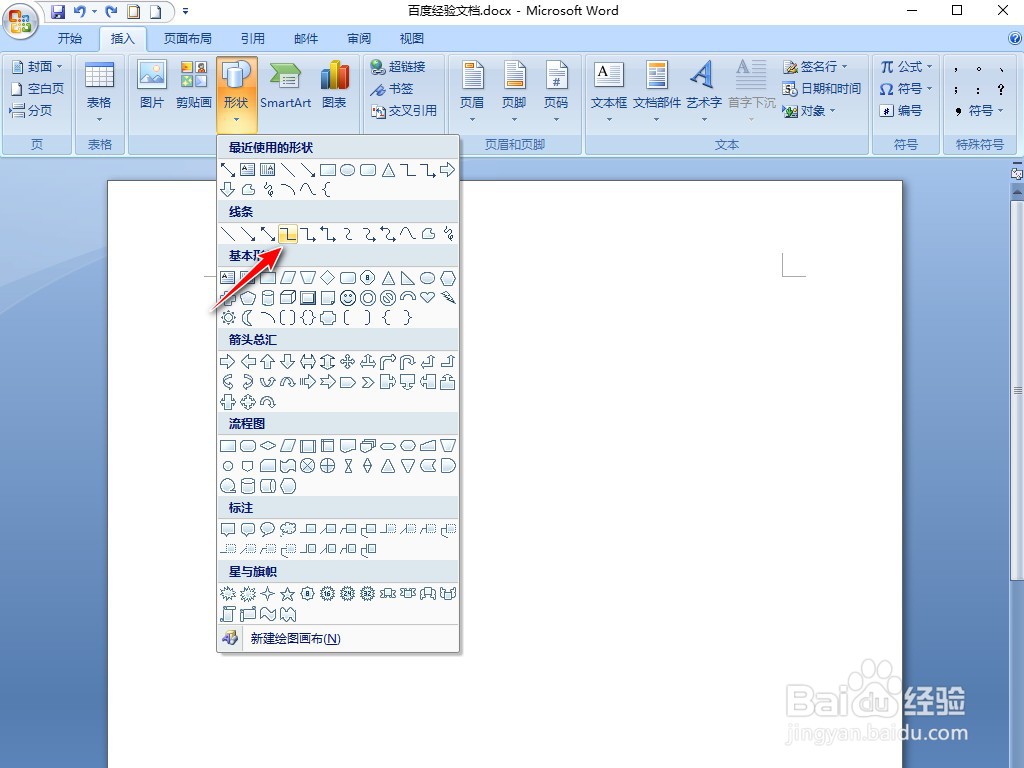Screen dimensions: 1024x768
Task: Choose the Quad Arrow shape in 箭头总汇
Action: point(347,362)
